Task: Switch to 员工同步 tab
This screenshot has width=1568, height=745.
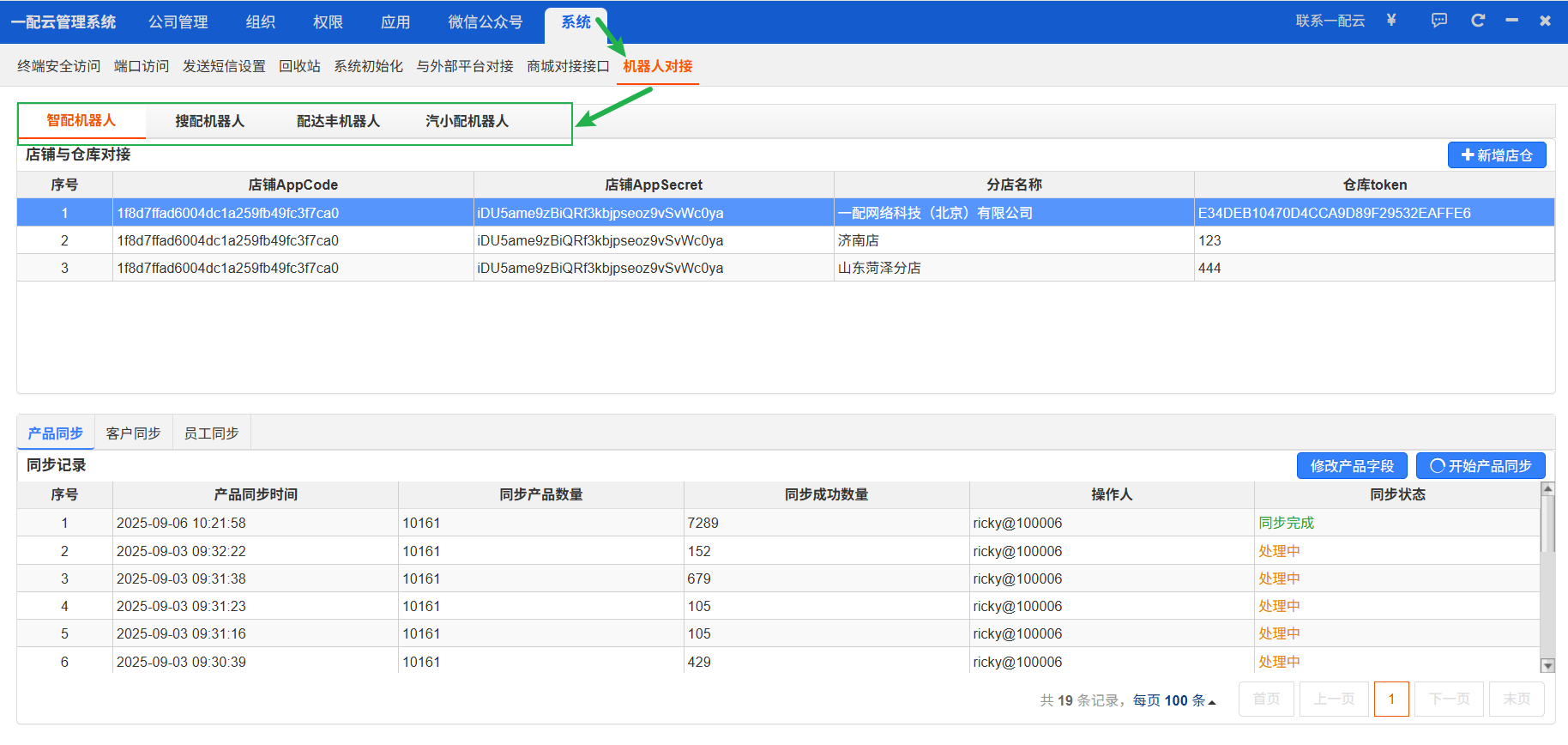Action: (x=211, y=433)
